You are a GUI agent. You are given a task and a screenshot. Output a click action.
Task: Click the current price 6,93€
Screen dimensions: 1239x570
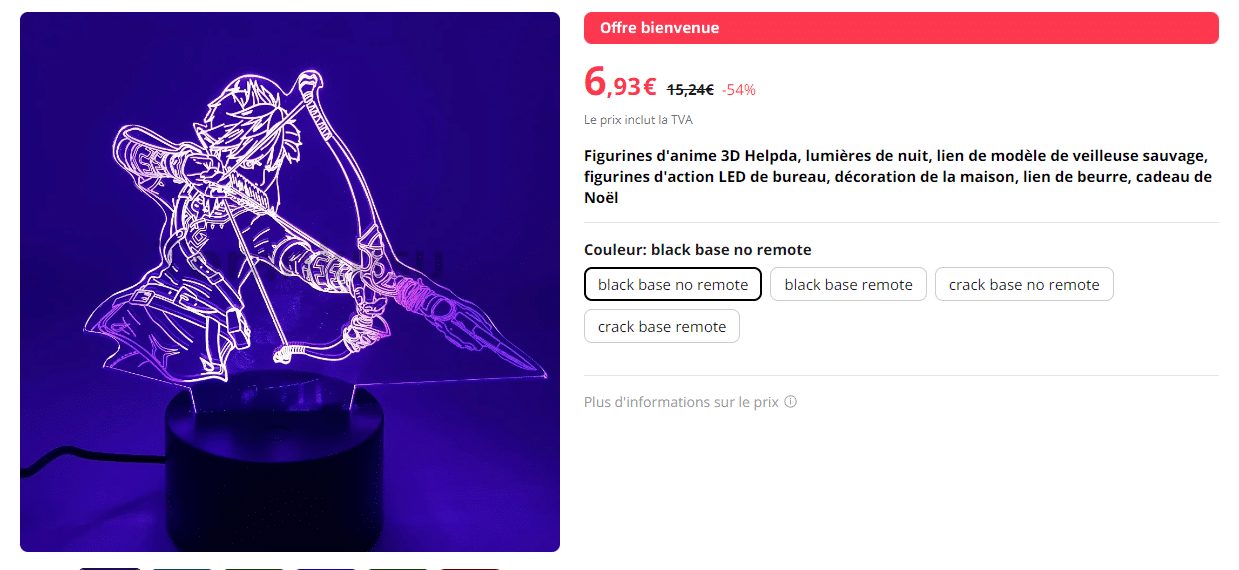pos(620,83)
